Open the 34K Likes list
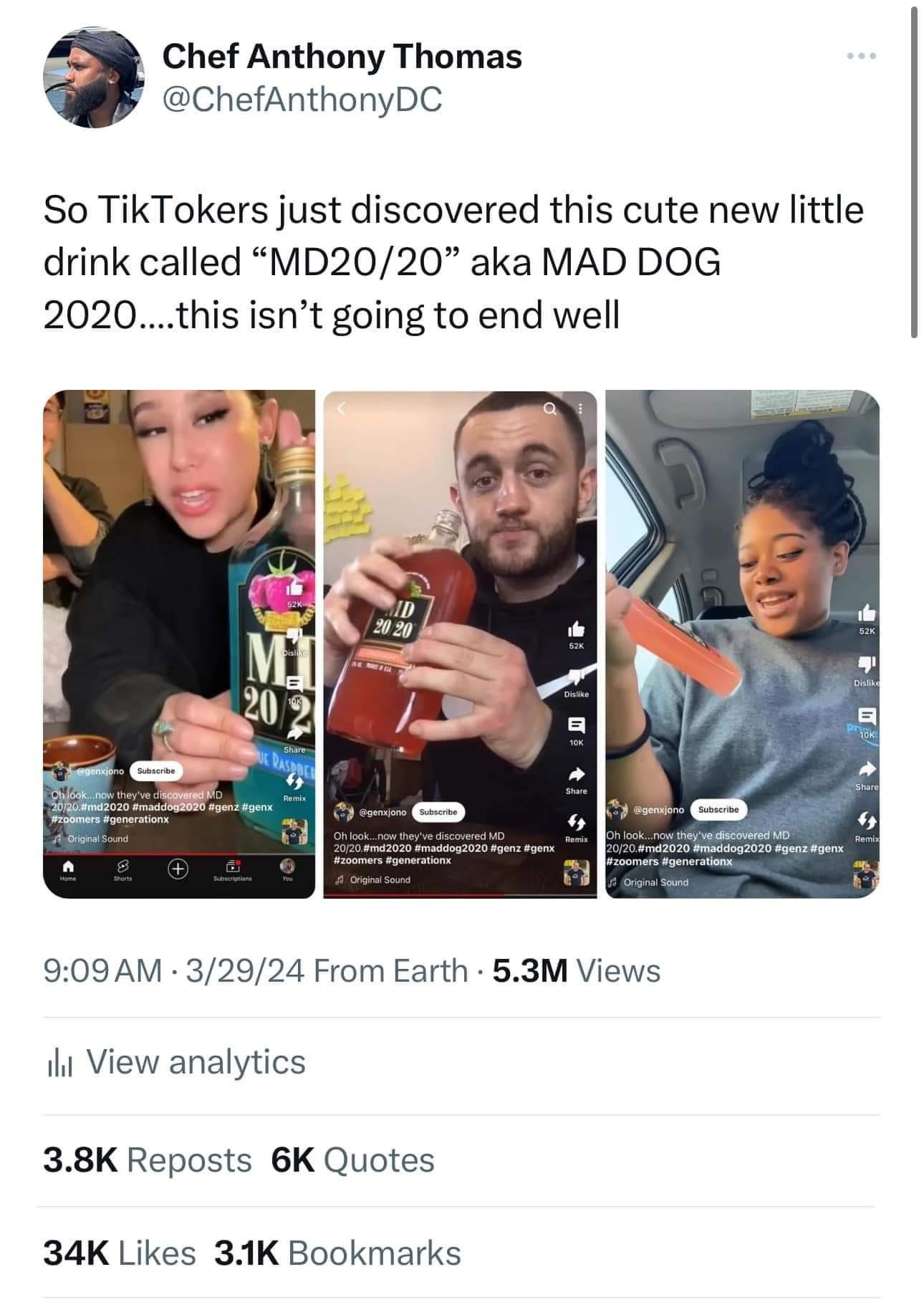The width and height of the screenshot is (924, 1305). (120, 1253)
